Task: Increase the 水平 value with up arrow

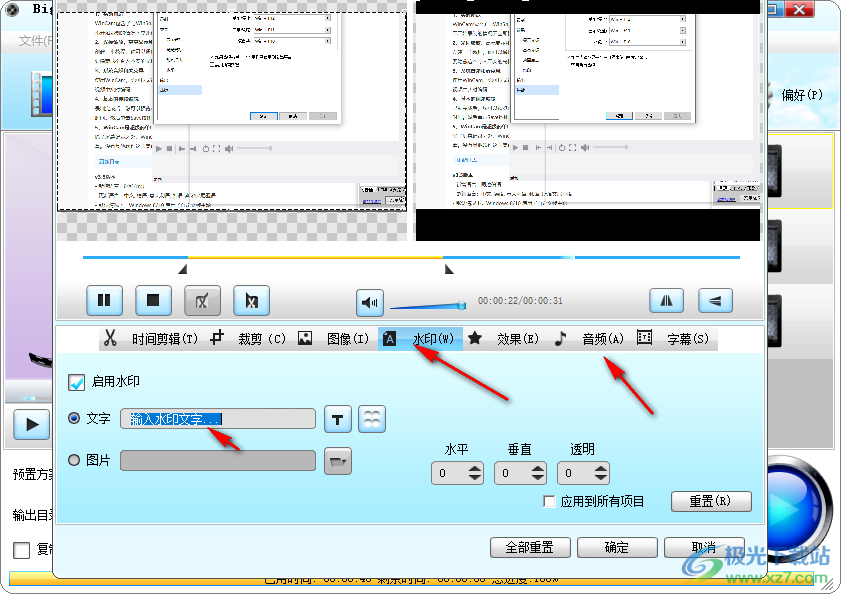Action: click(x=475, y=468)
